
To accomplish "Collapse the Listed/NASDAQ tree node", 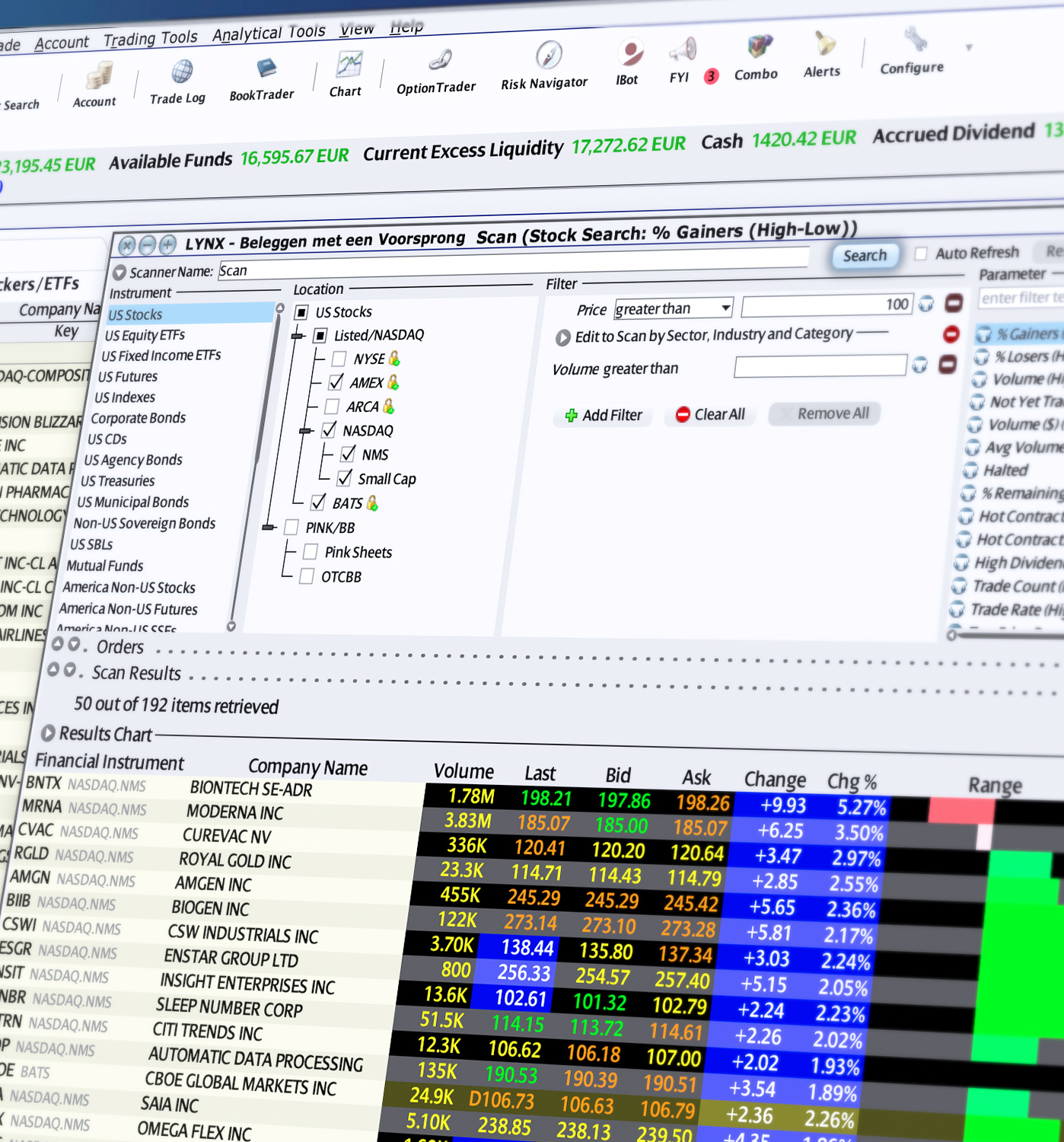I will [x=298, y=336].
